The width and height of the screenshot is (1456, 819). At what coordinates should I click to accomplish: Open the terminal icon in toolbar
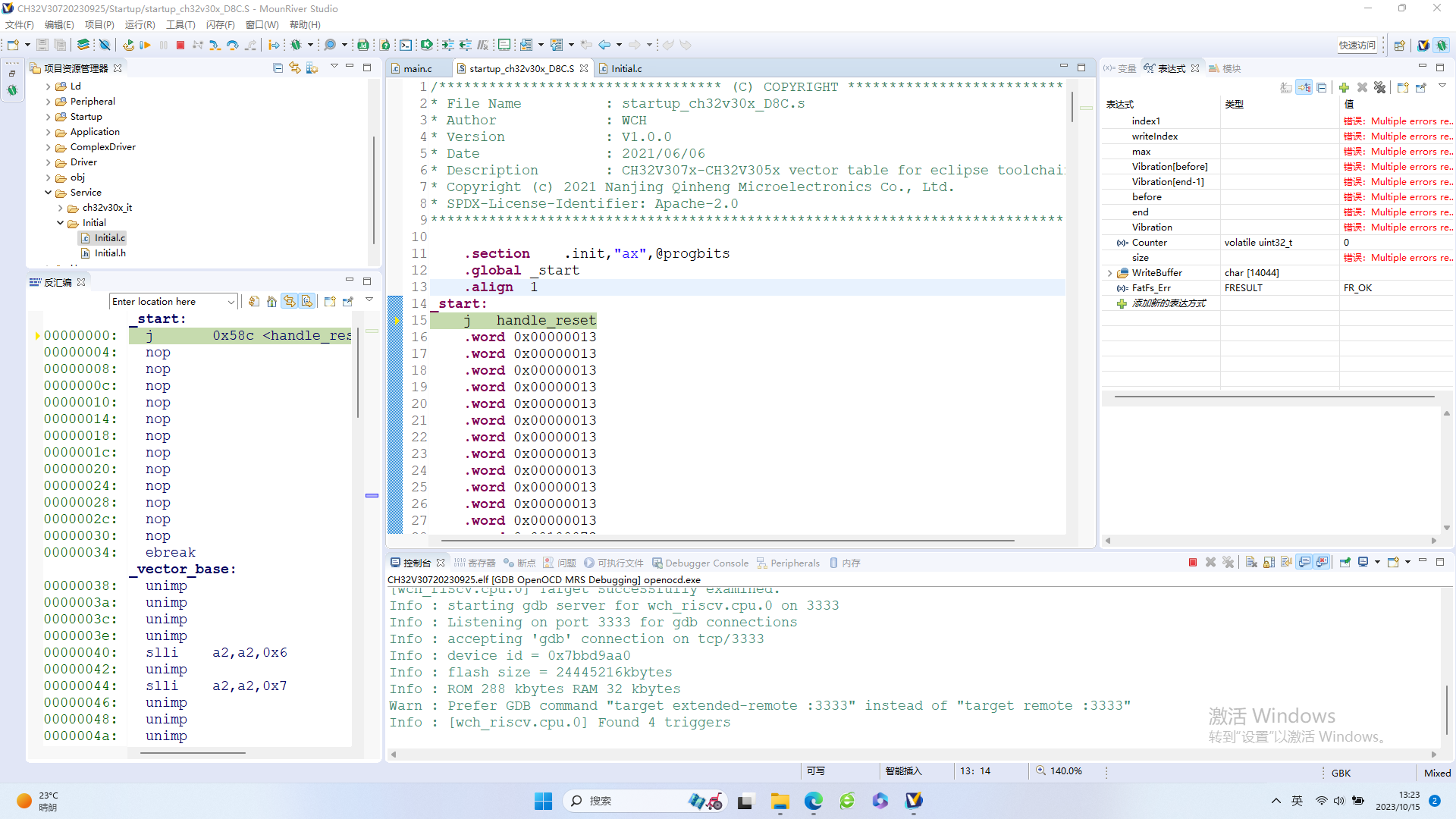click(406, 45)
